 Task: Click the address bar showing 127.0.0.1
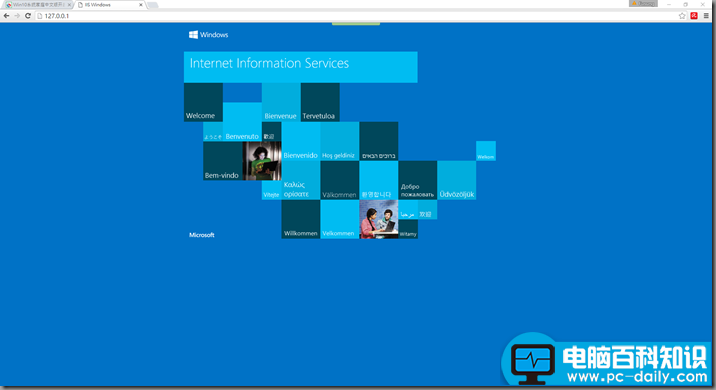(356, 16)
